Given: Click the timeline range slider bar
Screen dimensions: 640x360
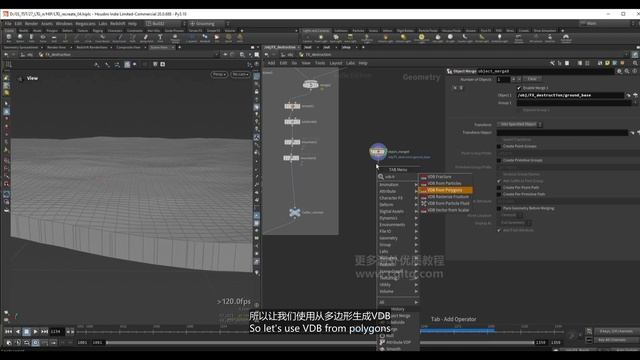Looking at the screenshot, I should (x=320, y=342).
